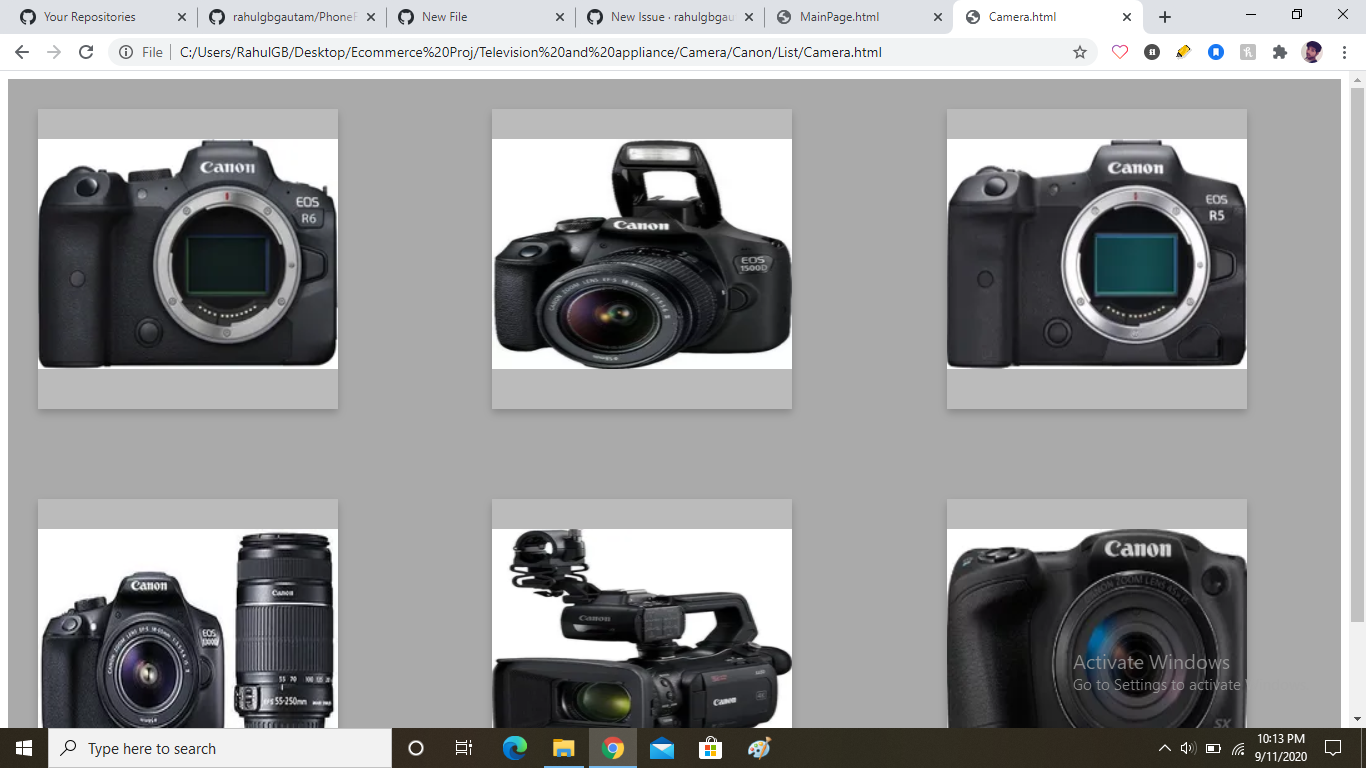1366x768 pixels.
Task: Open the Canon camcorder image
Action: tap(642, 628)
